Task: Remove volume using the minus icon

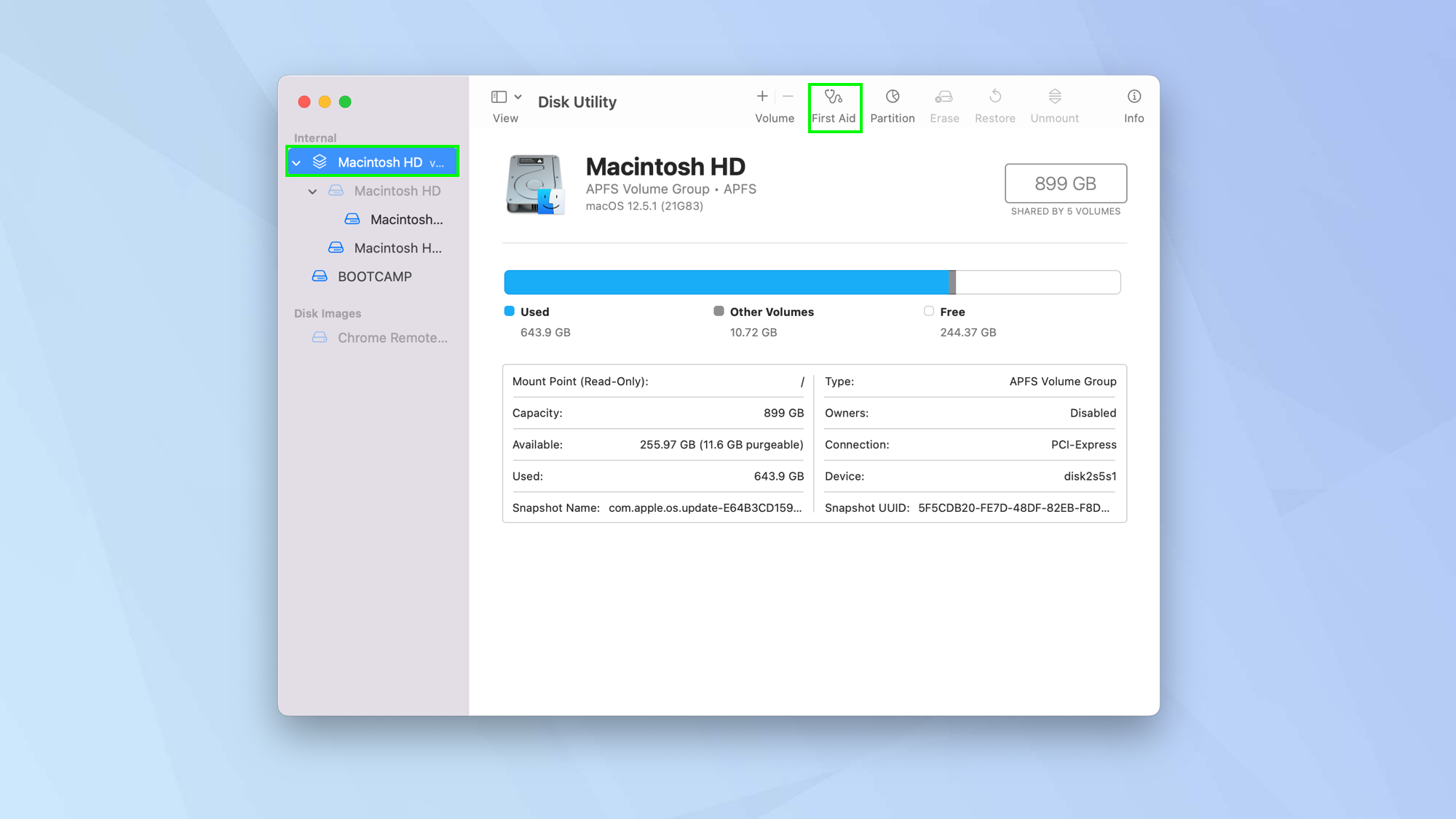Action: [788, 96]
